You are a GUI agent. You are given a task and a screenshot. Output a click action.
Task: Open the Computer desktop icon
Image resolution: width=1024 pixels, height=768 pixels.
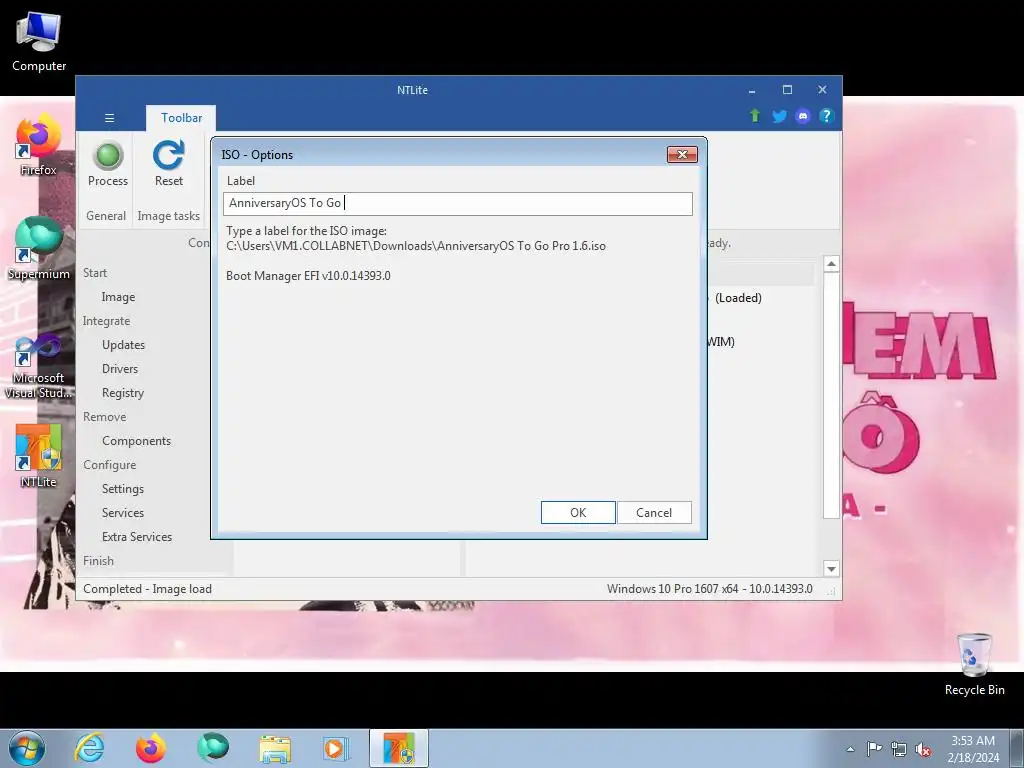39,40
